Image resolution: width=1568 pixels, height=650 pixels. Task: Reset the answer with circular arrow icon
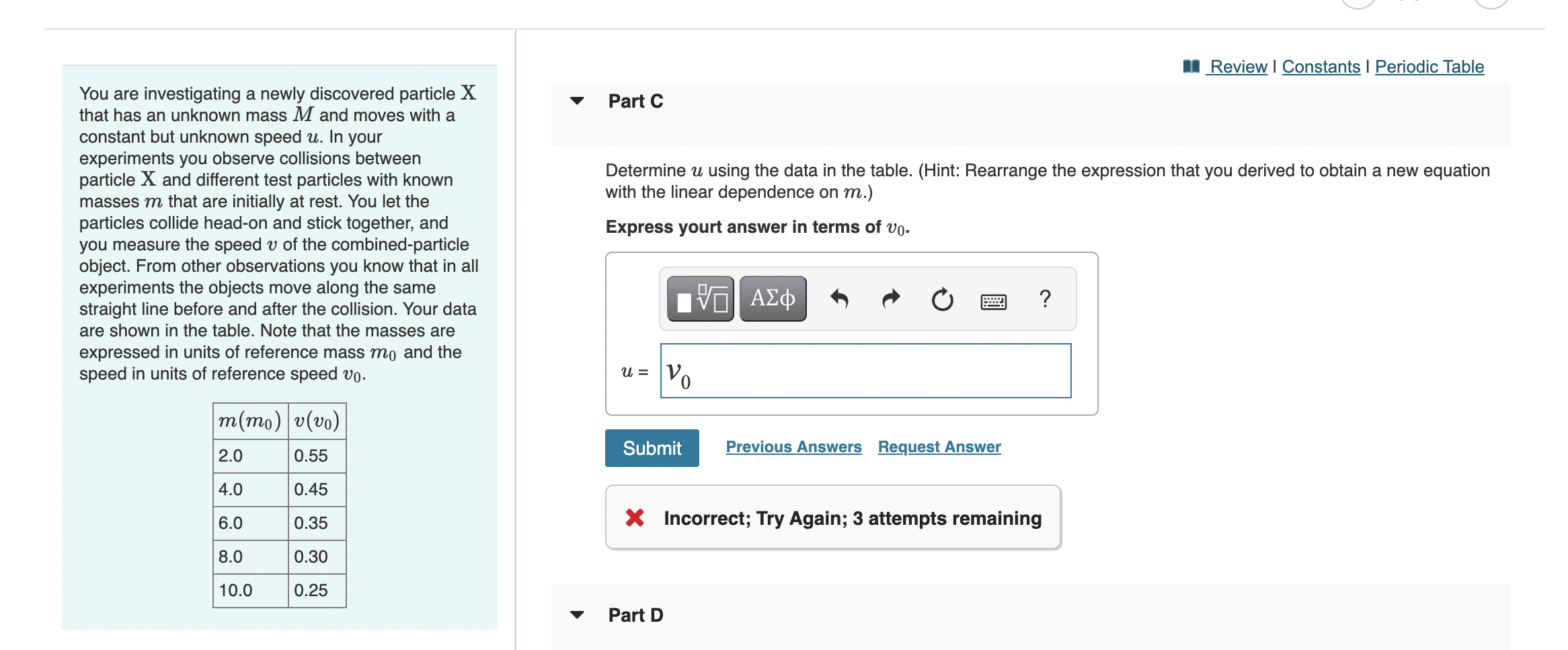tap(942, 299)
